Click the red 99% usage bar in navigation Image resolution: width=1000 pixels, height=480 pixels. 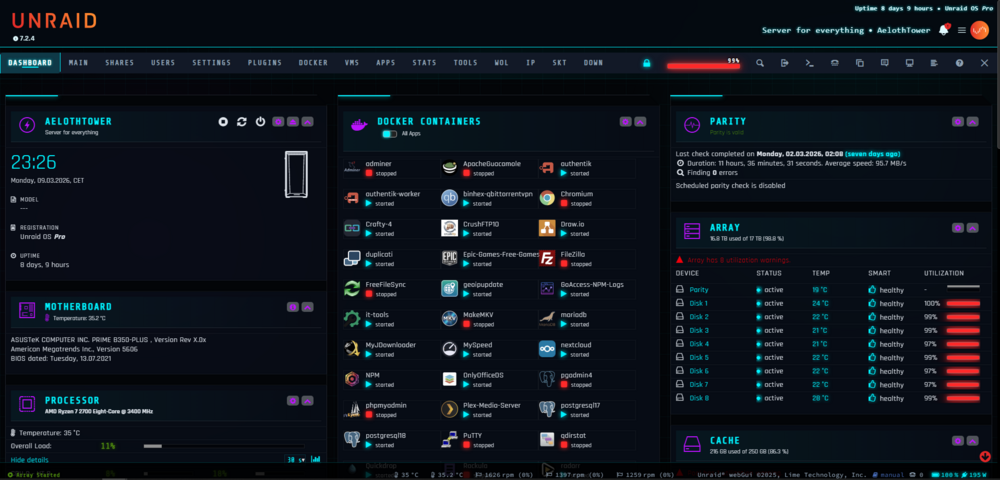703,65
